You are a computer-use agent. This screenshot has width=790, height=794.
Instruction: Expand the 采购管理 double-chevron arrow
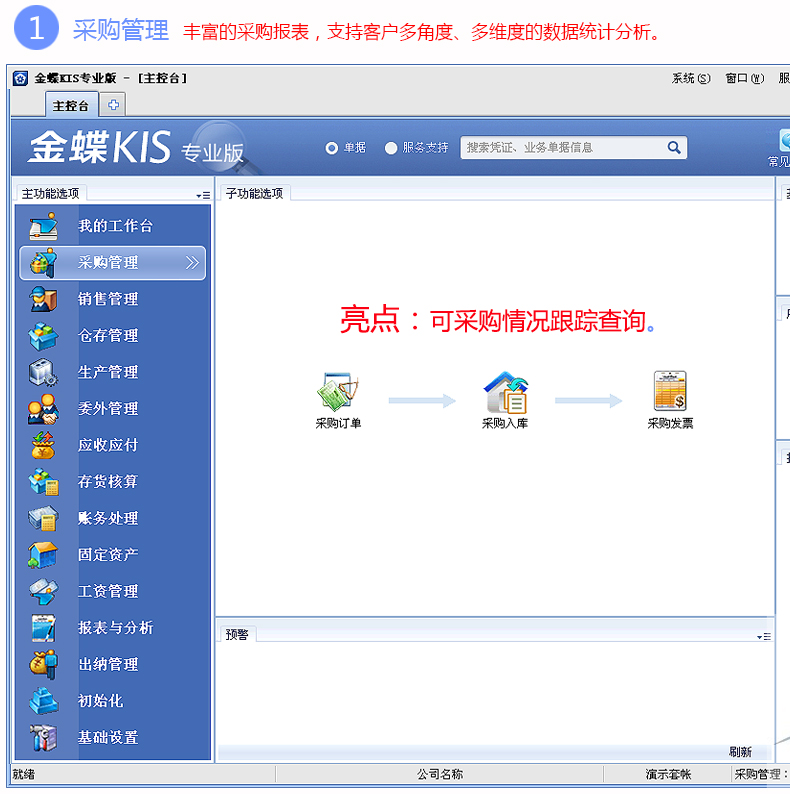pos(192,263)
